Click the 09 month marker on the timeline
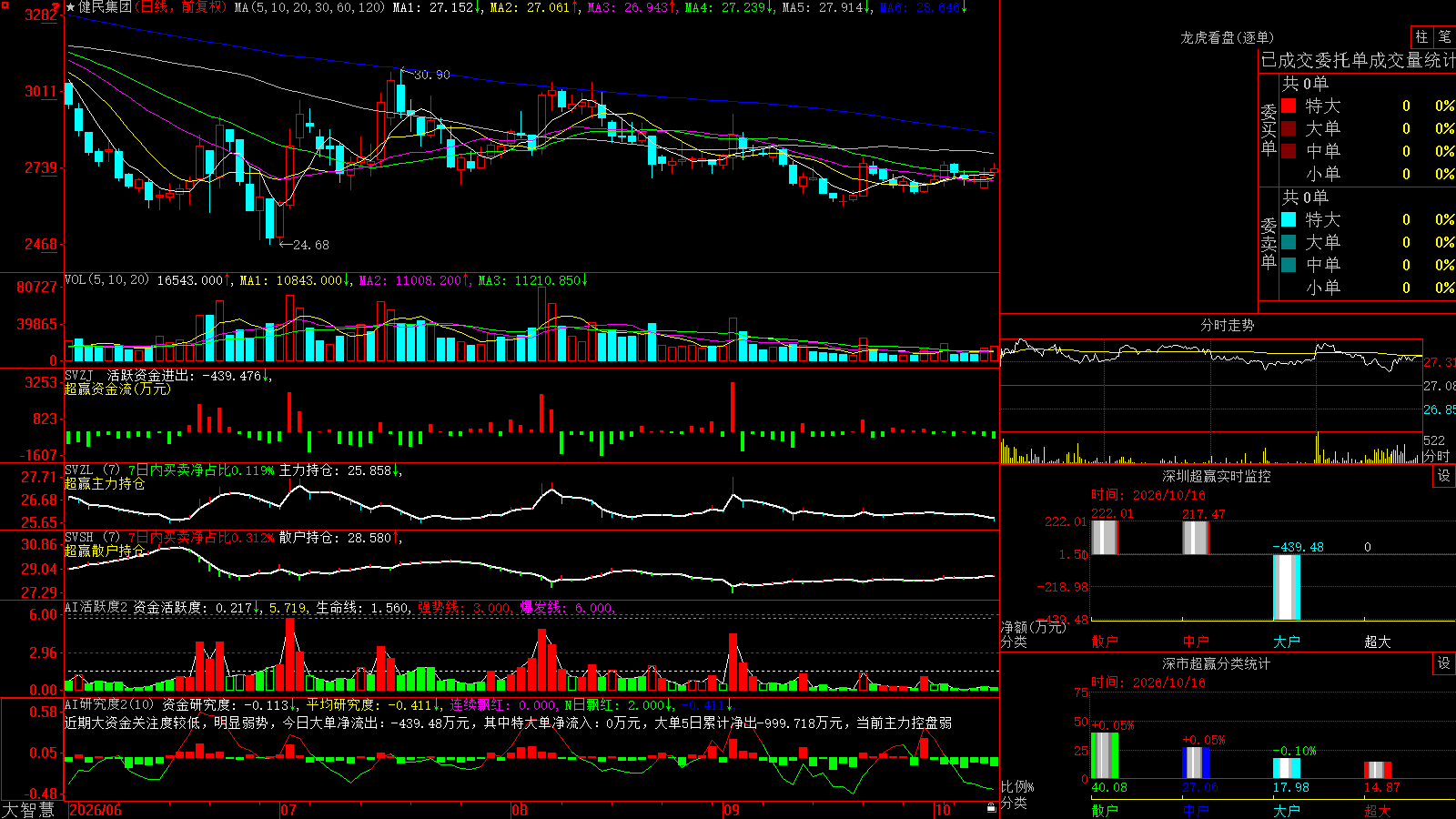This screenshot has width=1456, height=819. pyautogui.click(x=732, y=810)
